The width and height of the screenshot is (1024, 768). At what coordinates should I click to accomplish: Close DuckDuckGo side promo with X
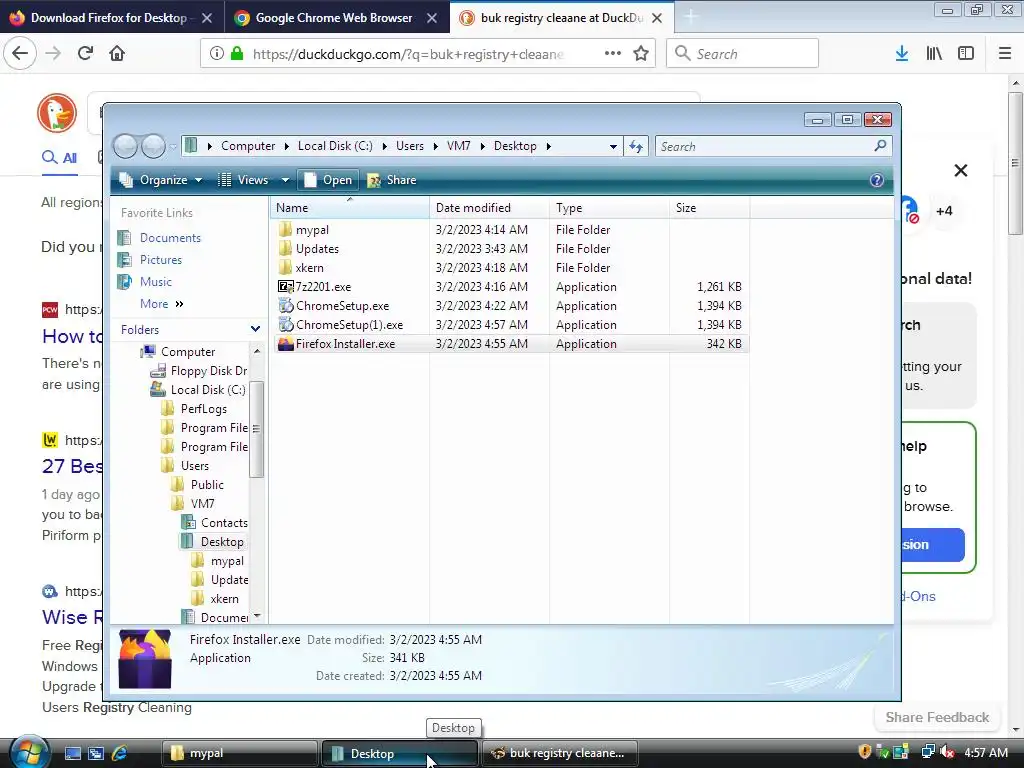[x=960, y=170]
